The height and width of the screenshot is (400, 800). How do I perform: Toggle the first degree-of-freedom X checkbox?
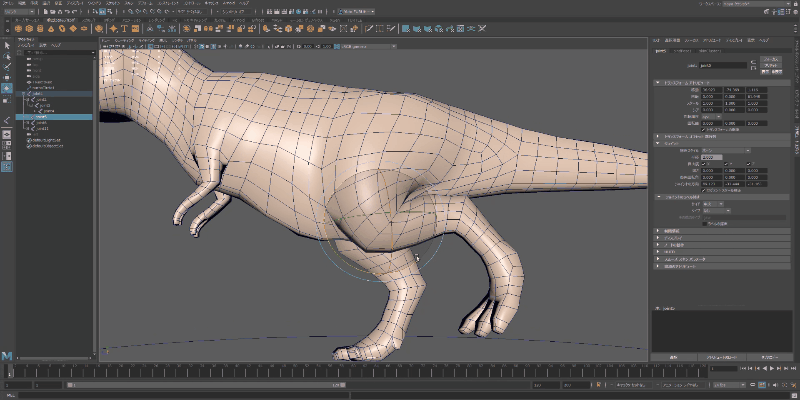pos(703,164)
